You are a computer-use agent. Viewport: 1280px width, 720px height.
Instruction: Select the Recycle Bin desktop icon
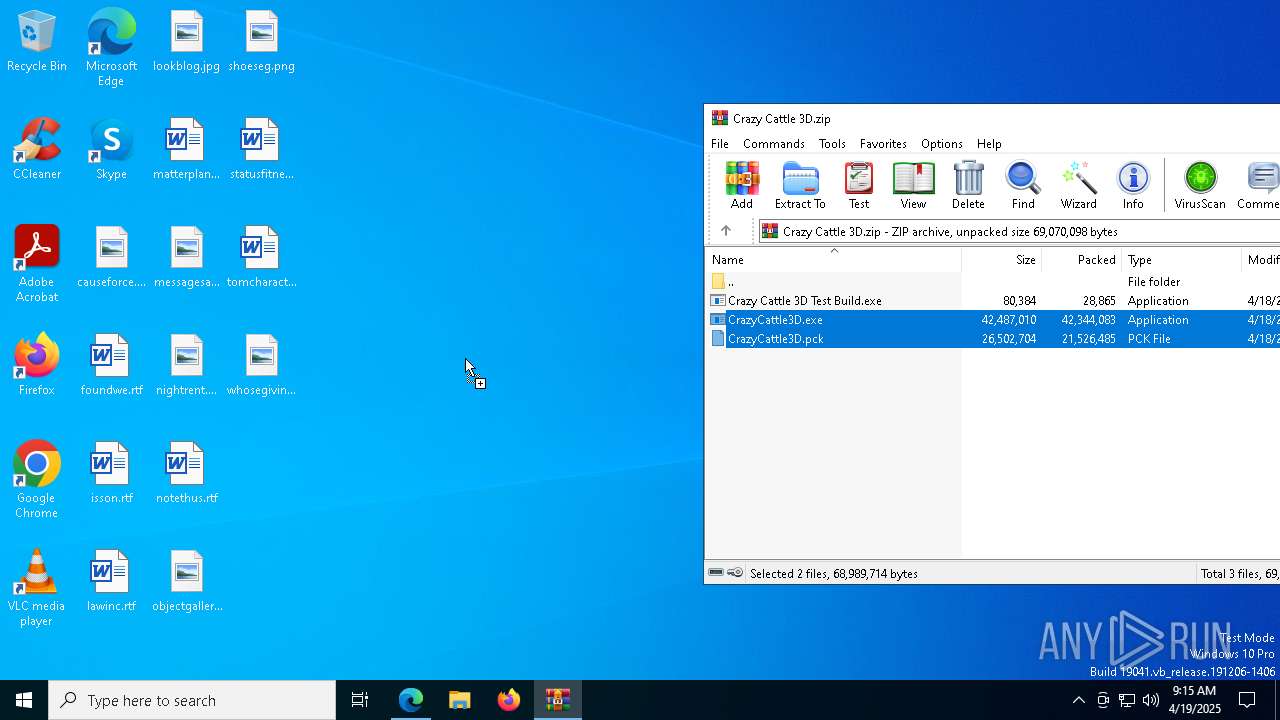[37, 41]
